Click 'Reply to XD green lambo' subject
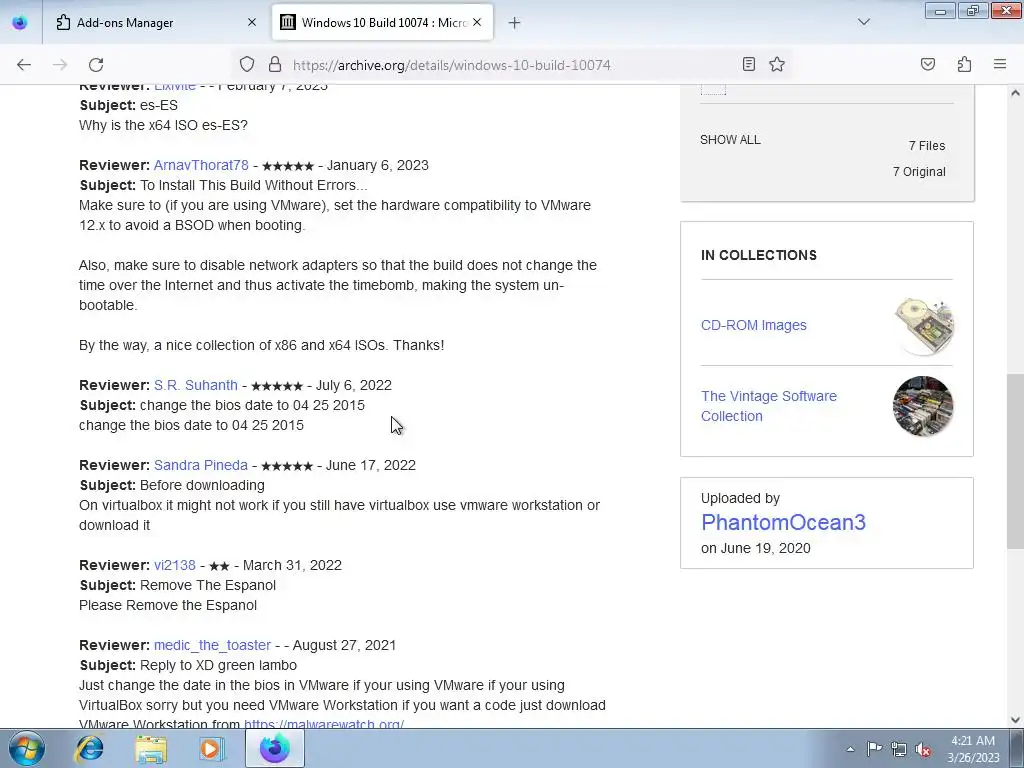Image resolution: width=1024 pixels, height=768 pixels. tap(218, 665)
